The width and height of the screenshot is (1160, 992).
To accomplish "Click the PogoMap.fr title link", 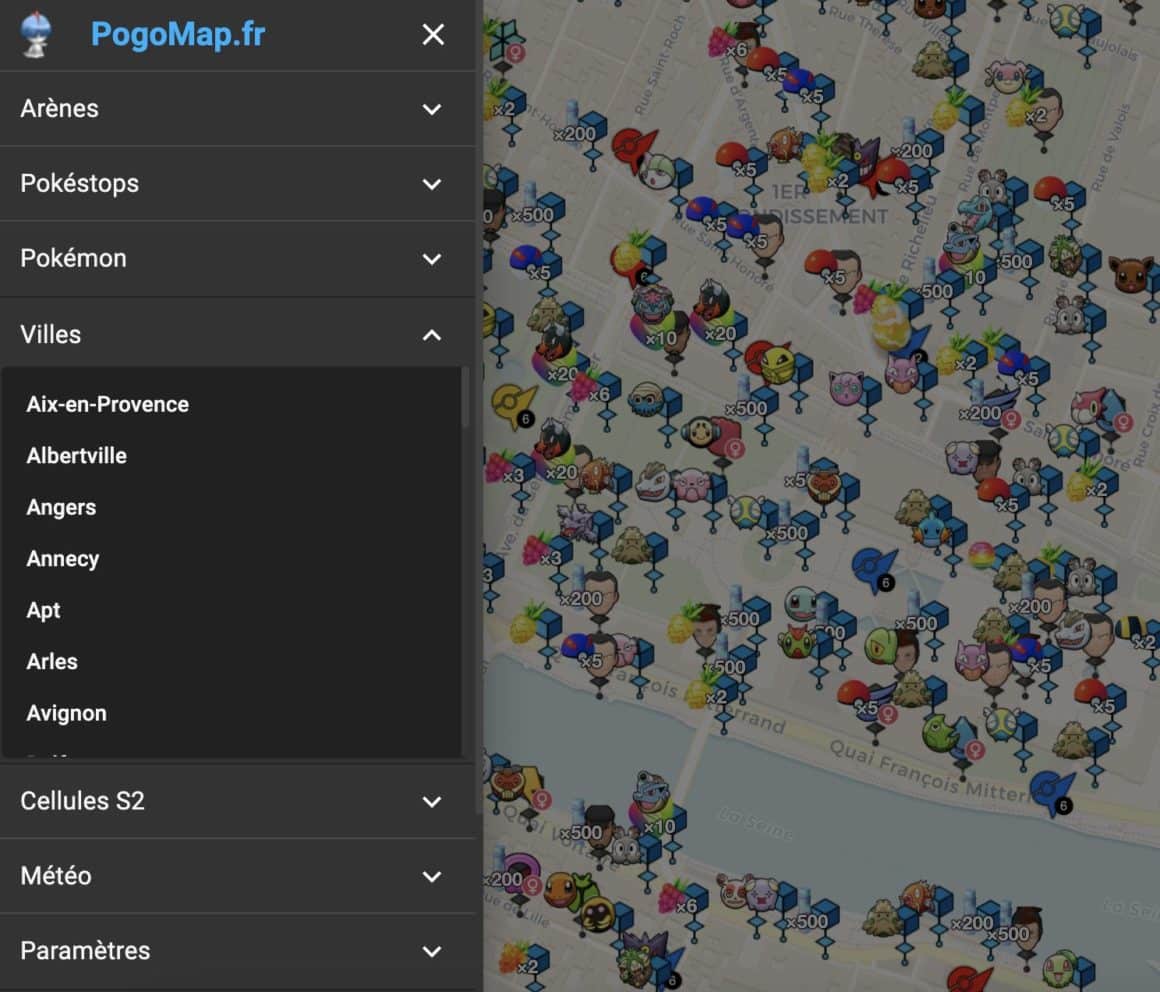I will (x=178, y=35).
